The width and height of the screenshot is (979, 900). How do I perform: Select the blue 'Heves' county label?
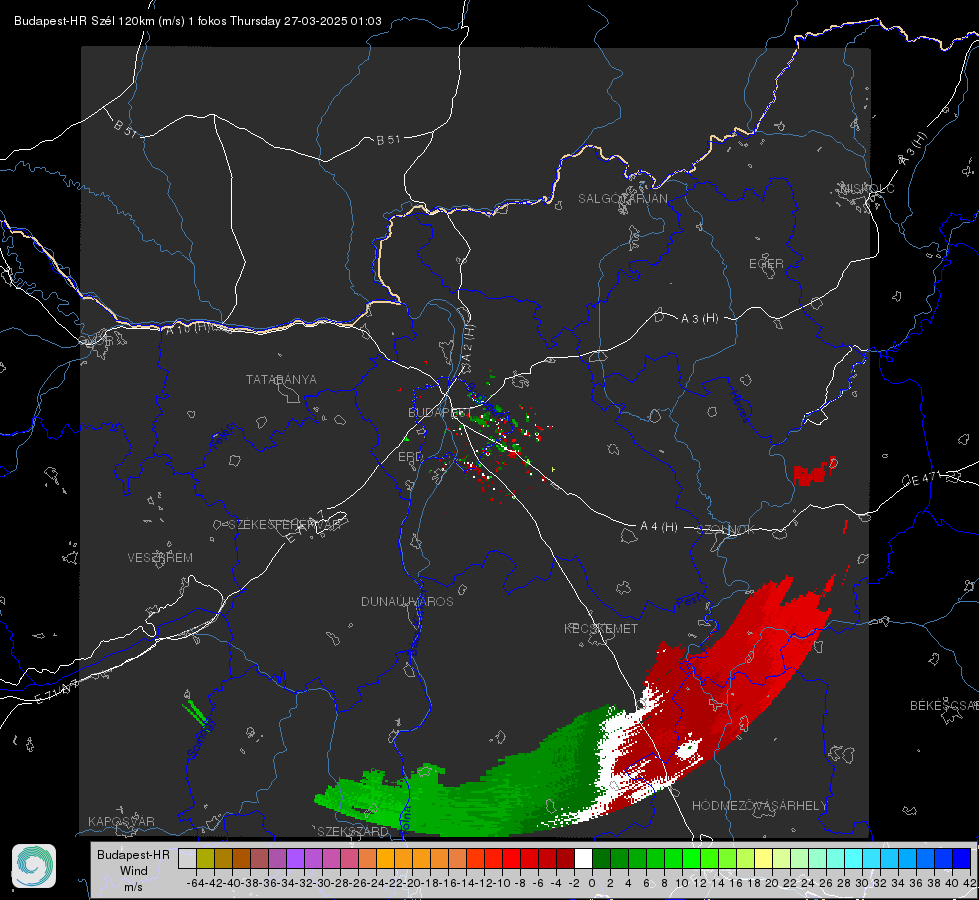click(739, 405)
